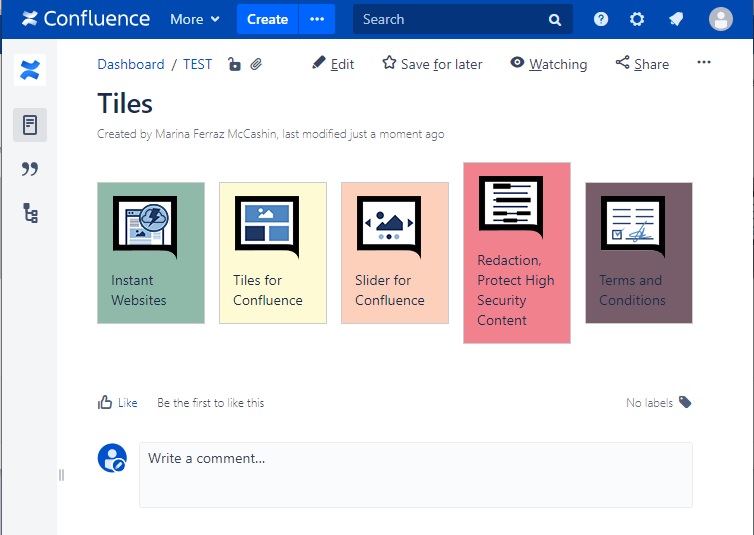Viewport: 754px width, 535px height.
Task: Click the Edit page button
Action: (x=333, y=64)
